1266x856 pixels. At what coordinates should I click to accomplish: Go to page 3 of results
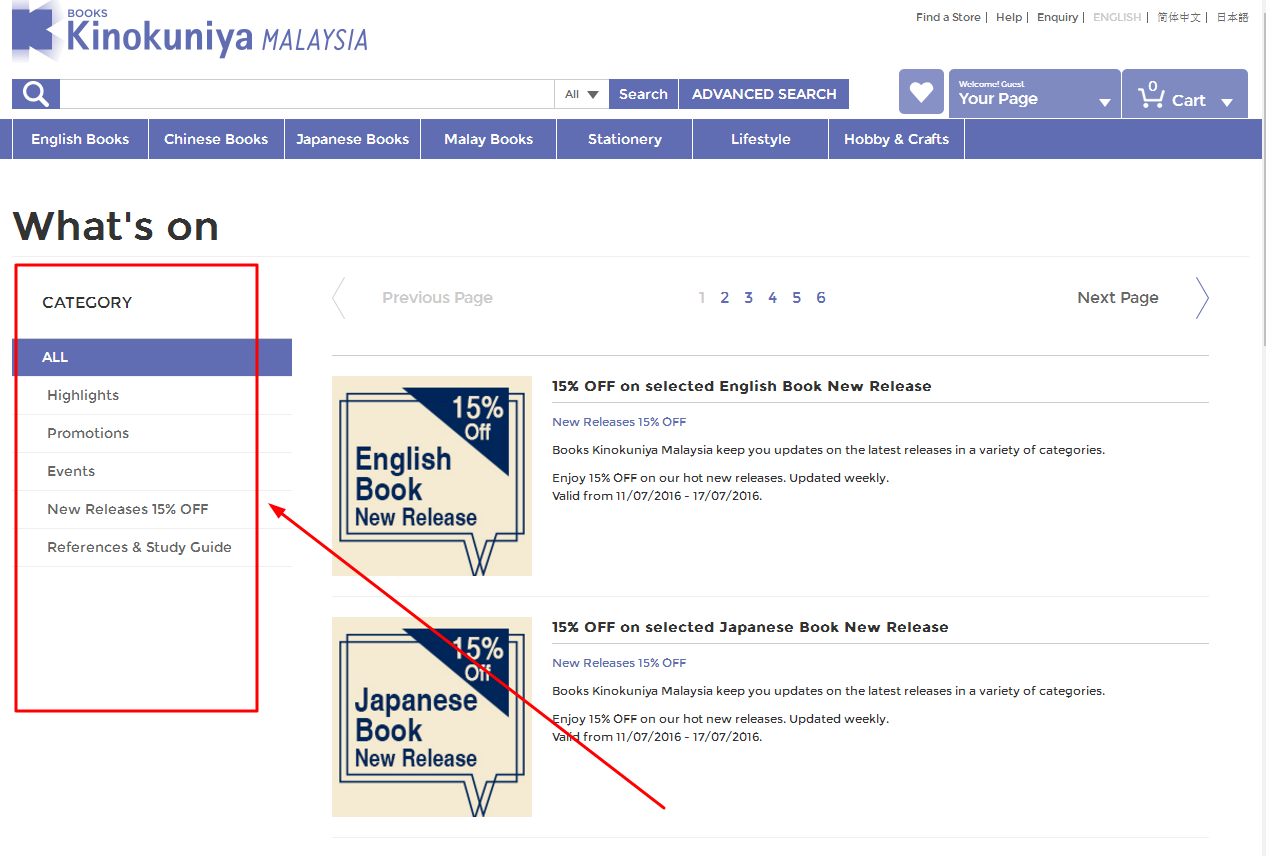pyautogui.click(x=748, y=297)
